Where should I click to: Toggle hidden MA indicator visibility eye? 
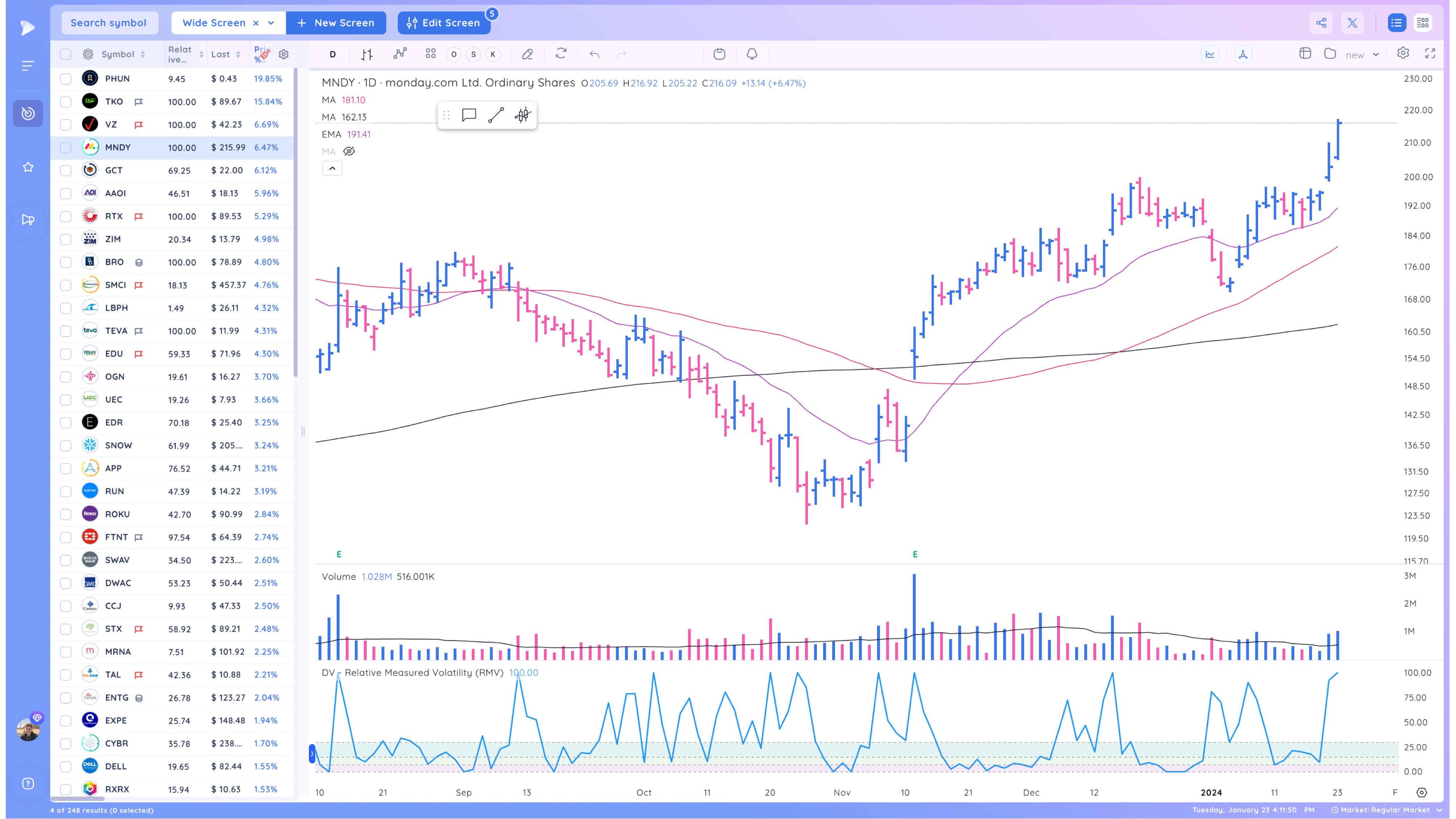(349, 152)
